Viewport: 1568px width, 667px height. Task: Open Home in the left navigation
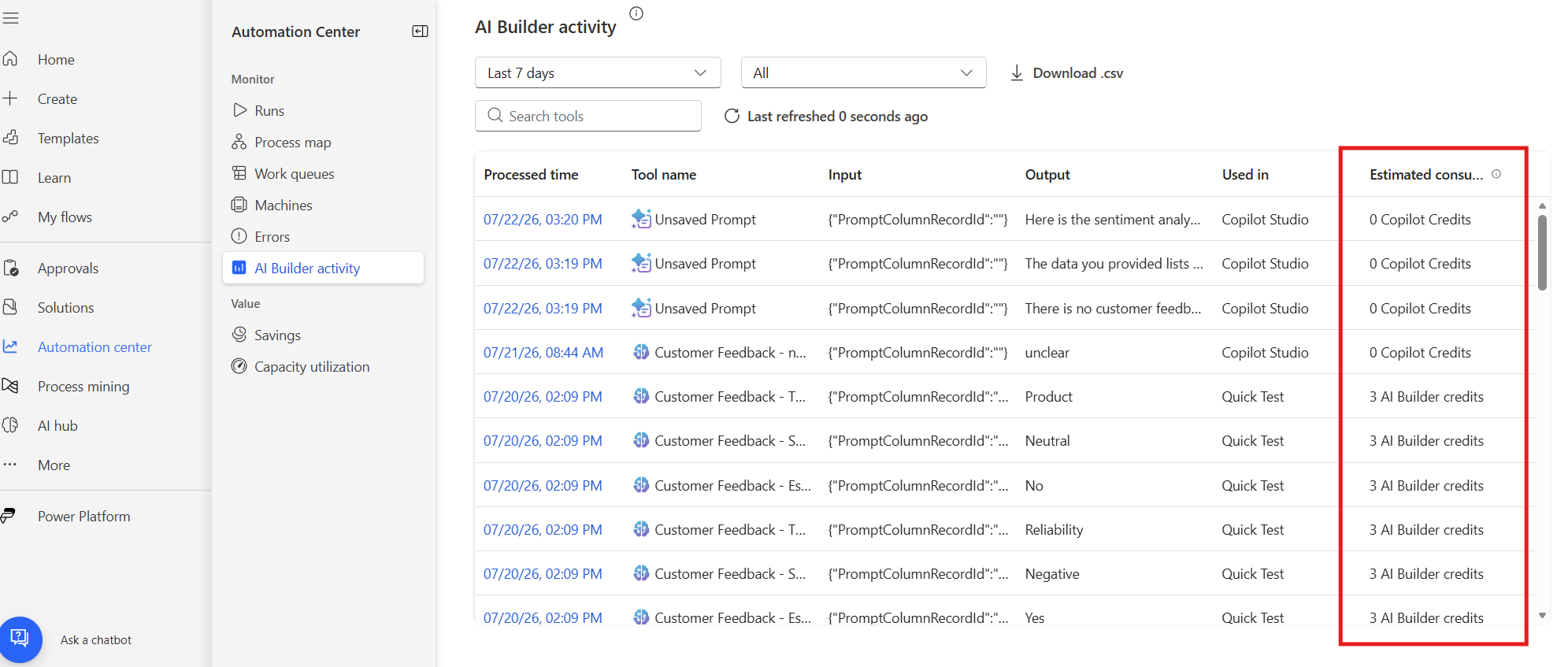coord(56,59)
